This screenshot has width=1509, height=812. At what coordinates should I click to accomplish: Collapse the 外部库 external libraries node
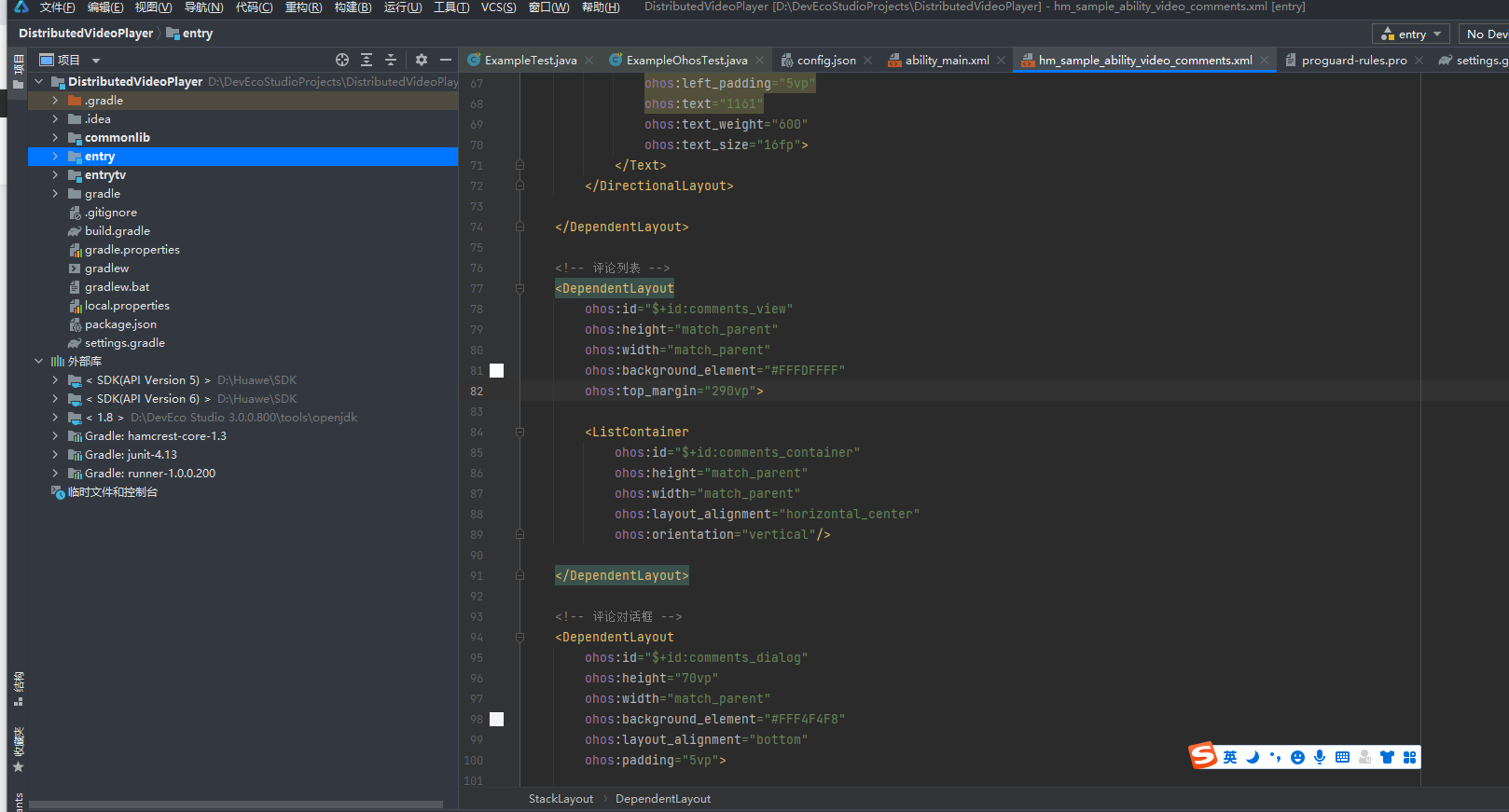(38, 361)
